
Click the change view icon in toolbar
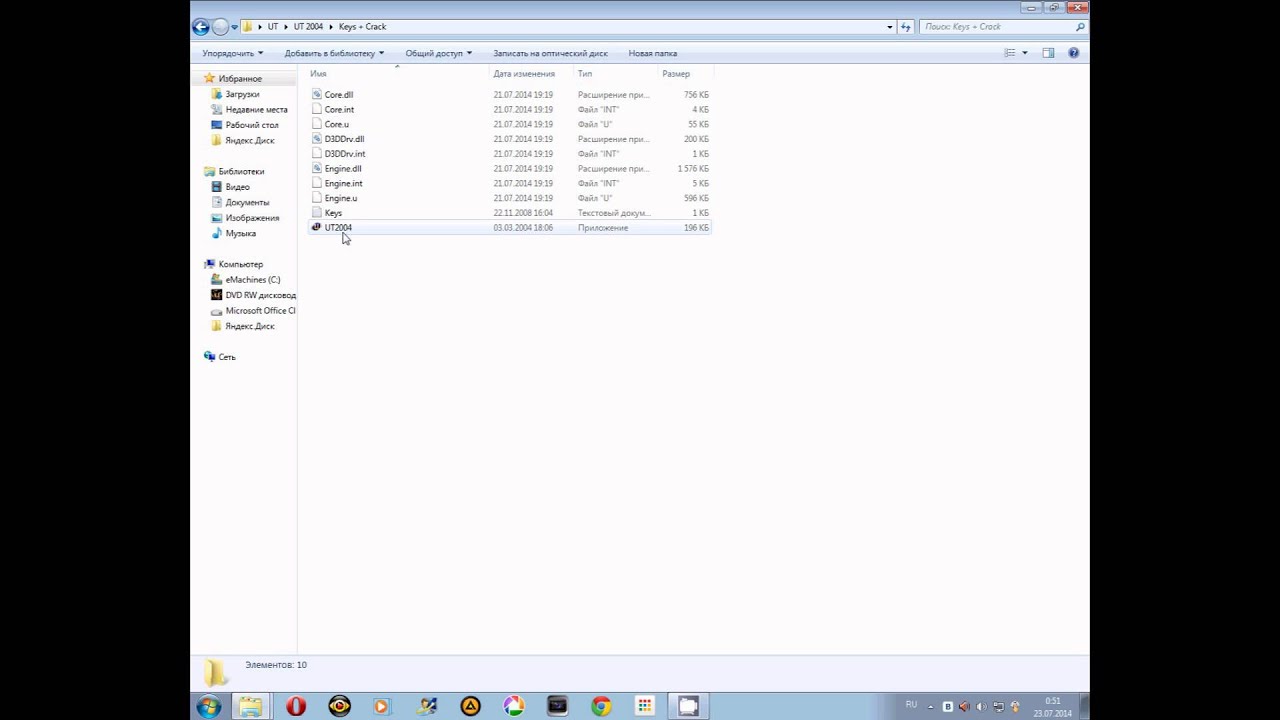click(1010, 53)
